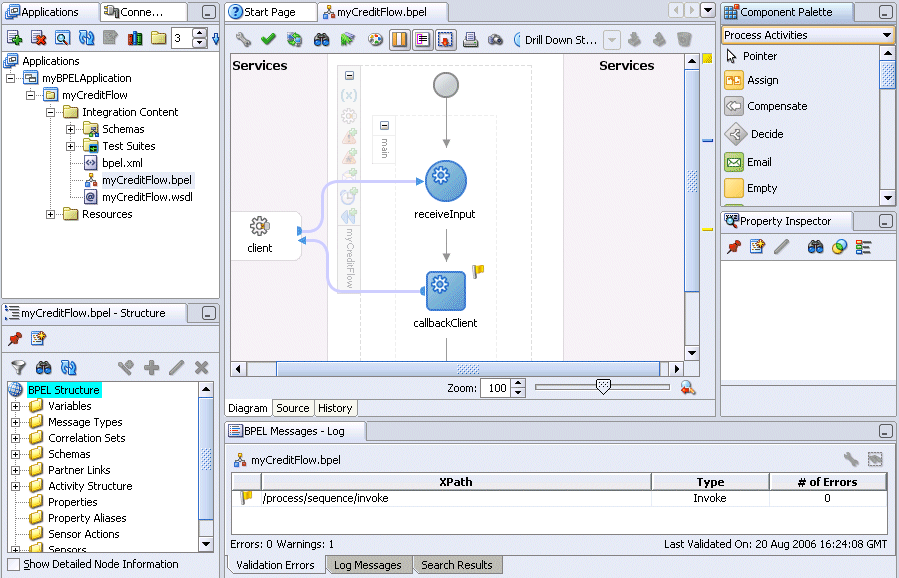
Task: Select the callbackClient invoke activity
Action: [x=445, y=291]
